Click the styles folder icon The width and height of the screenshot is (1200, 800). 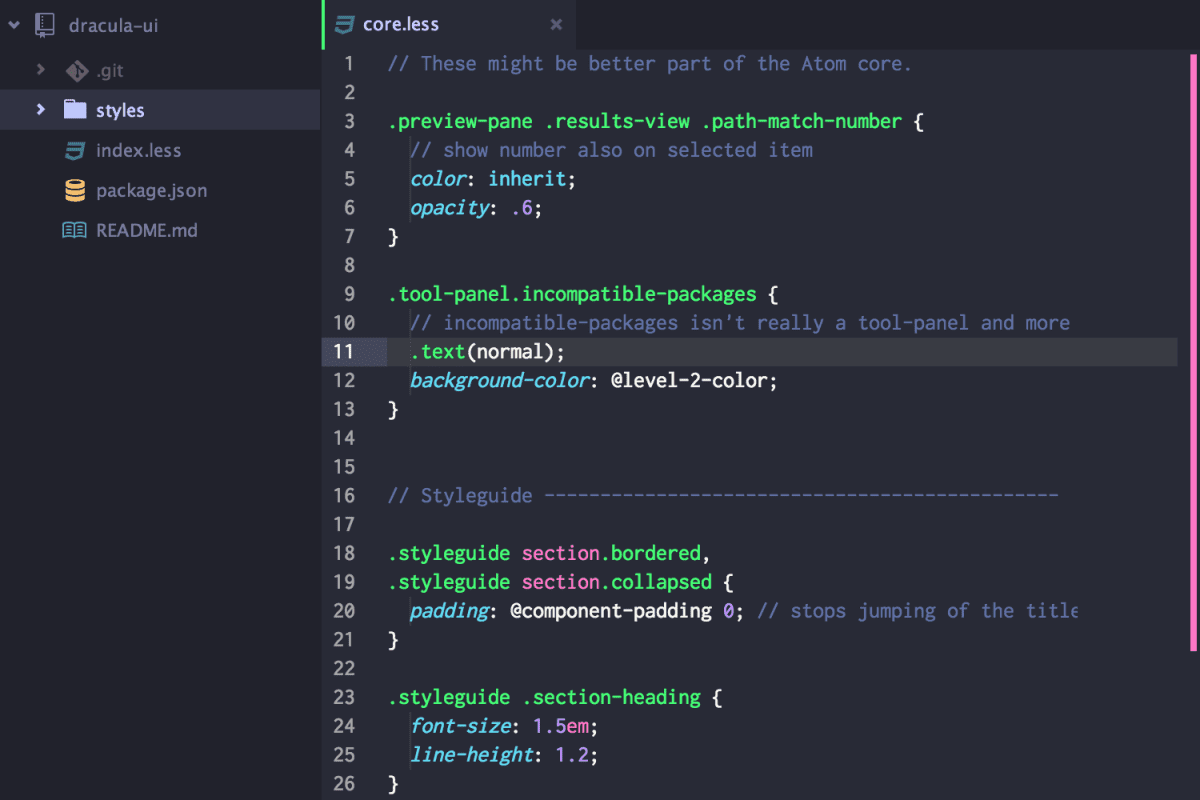pyautogui.click(x=75, y=110)
